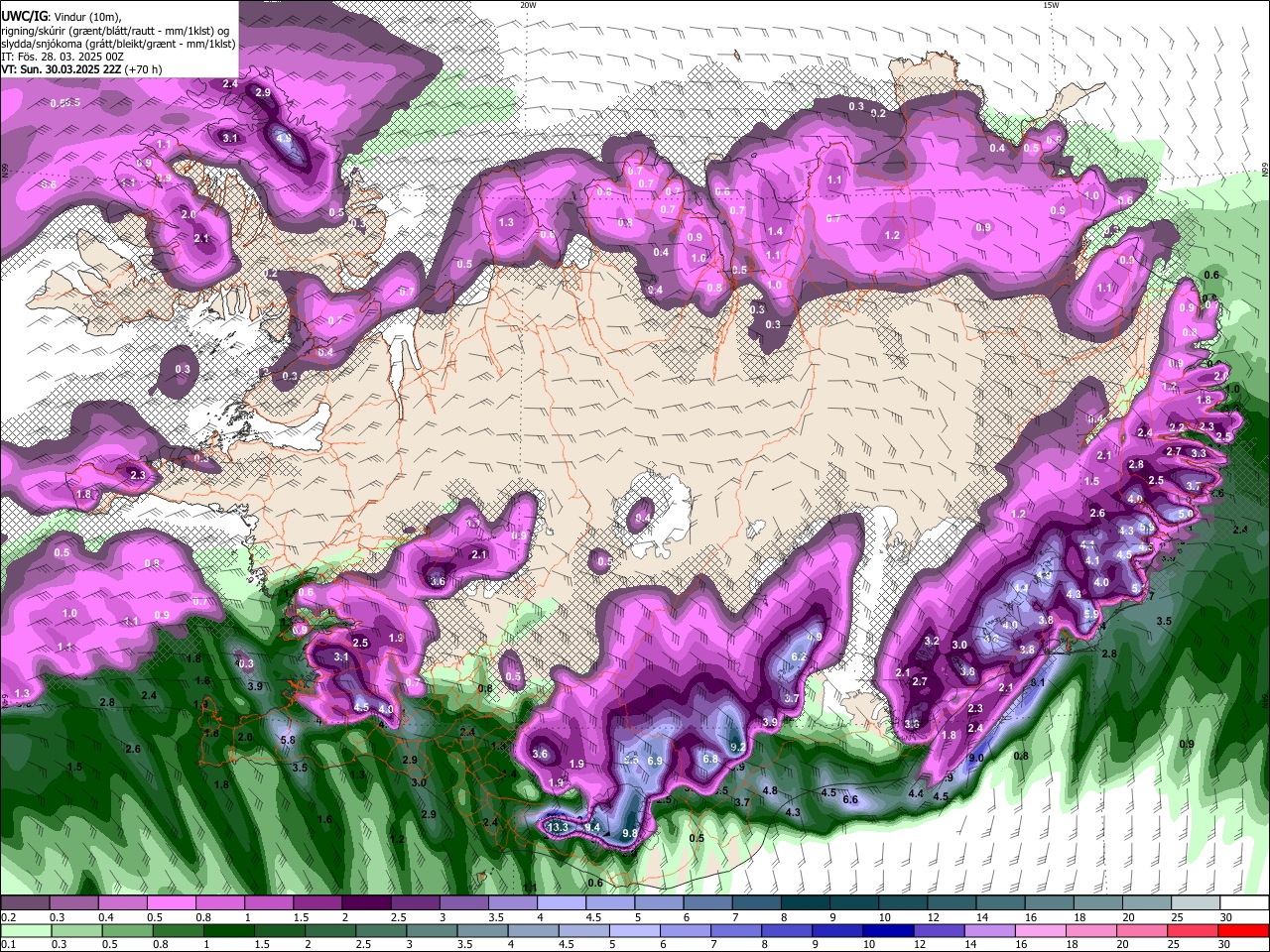Click the 5.8 rain value
1270x952 pixels.
(289, 740)
